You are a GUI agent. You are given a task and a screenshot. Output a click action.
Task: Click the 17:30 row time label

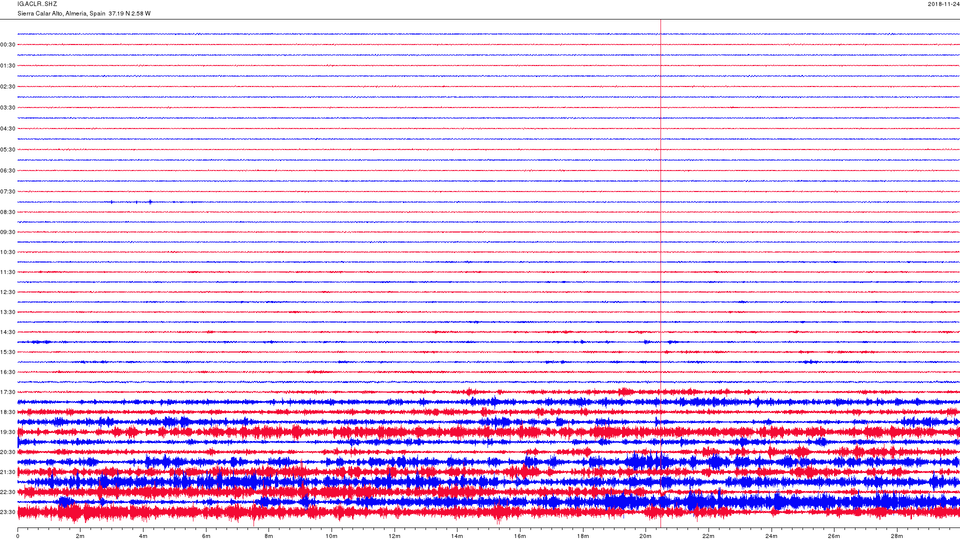coord(8,392)
